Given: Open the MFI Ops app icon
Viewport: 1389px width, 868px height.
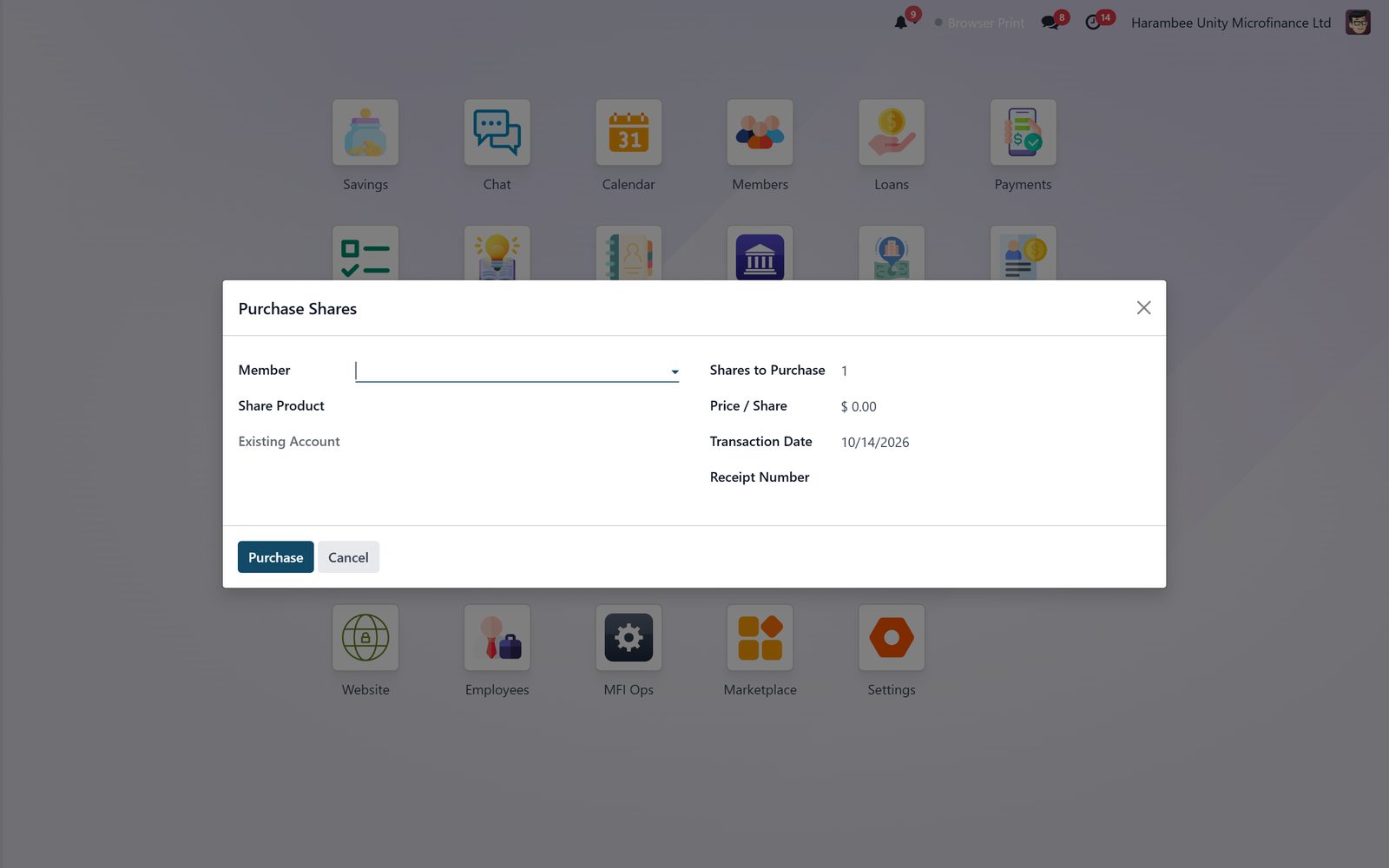Looking at the screenshot, I should point(629,637).
